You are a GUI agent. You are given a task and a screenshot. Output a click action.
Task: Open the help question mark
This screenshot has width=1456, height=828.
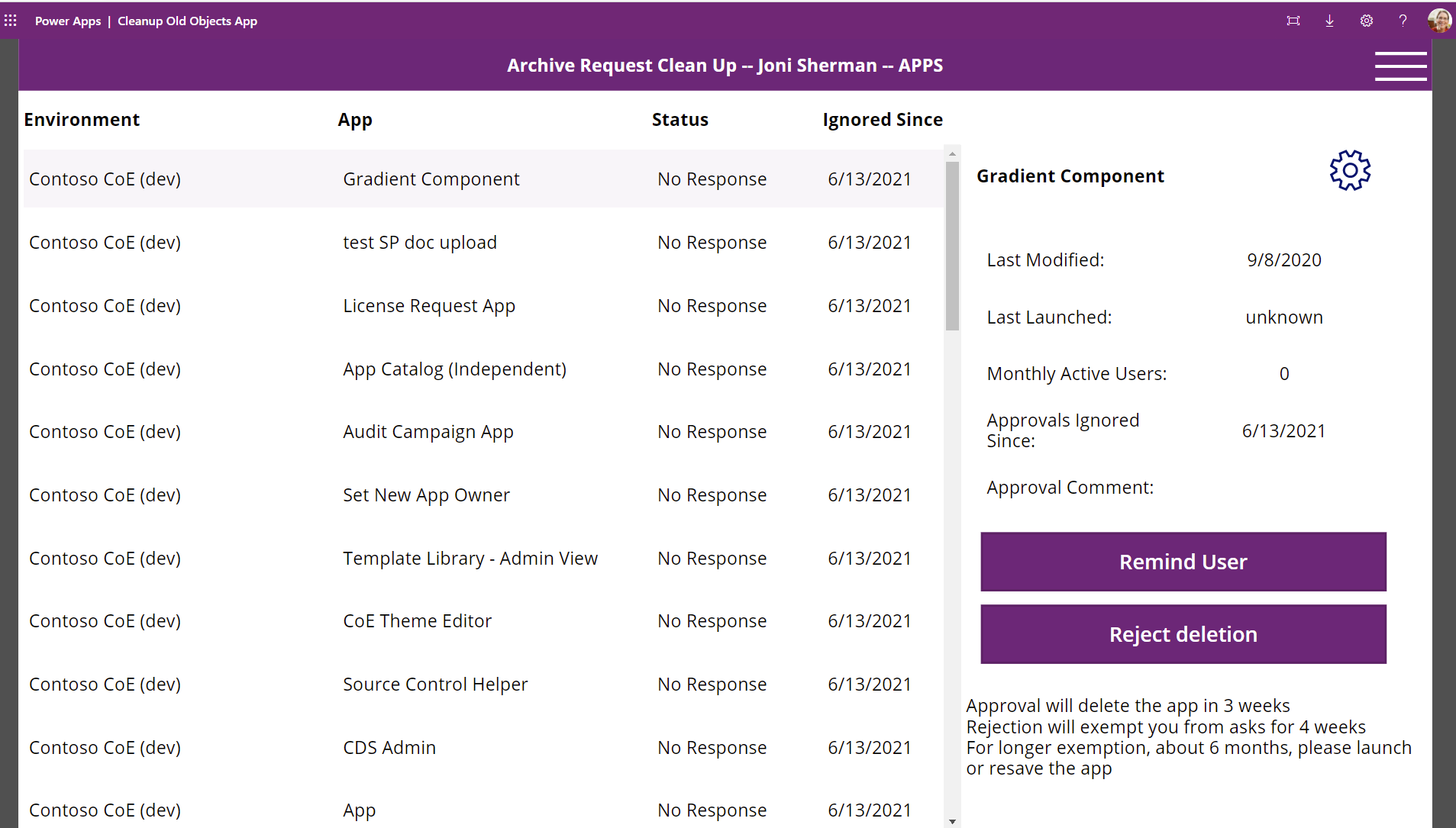tap(1403, 21)
